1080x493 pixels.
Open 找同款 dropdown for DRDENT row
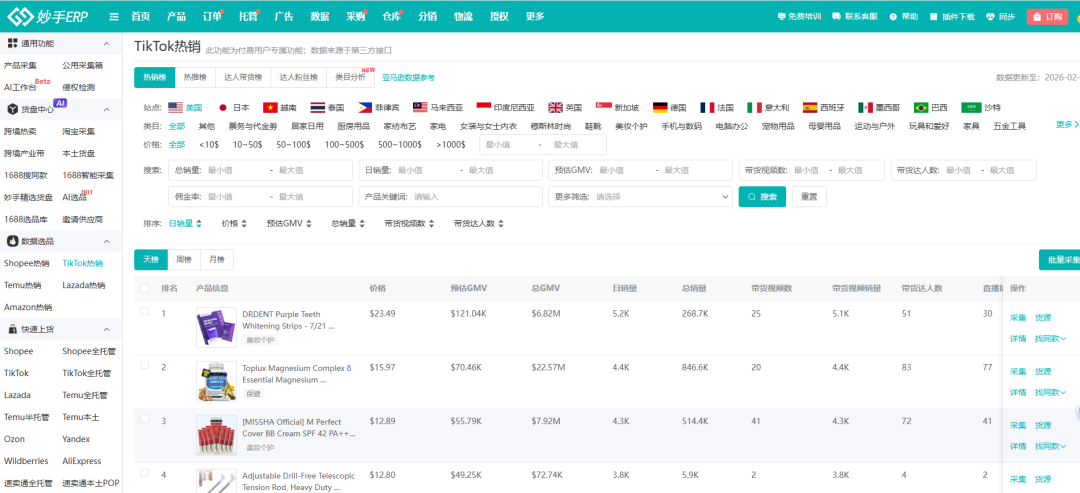[x=1050, y=338]
